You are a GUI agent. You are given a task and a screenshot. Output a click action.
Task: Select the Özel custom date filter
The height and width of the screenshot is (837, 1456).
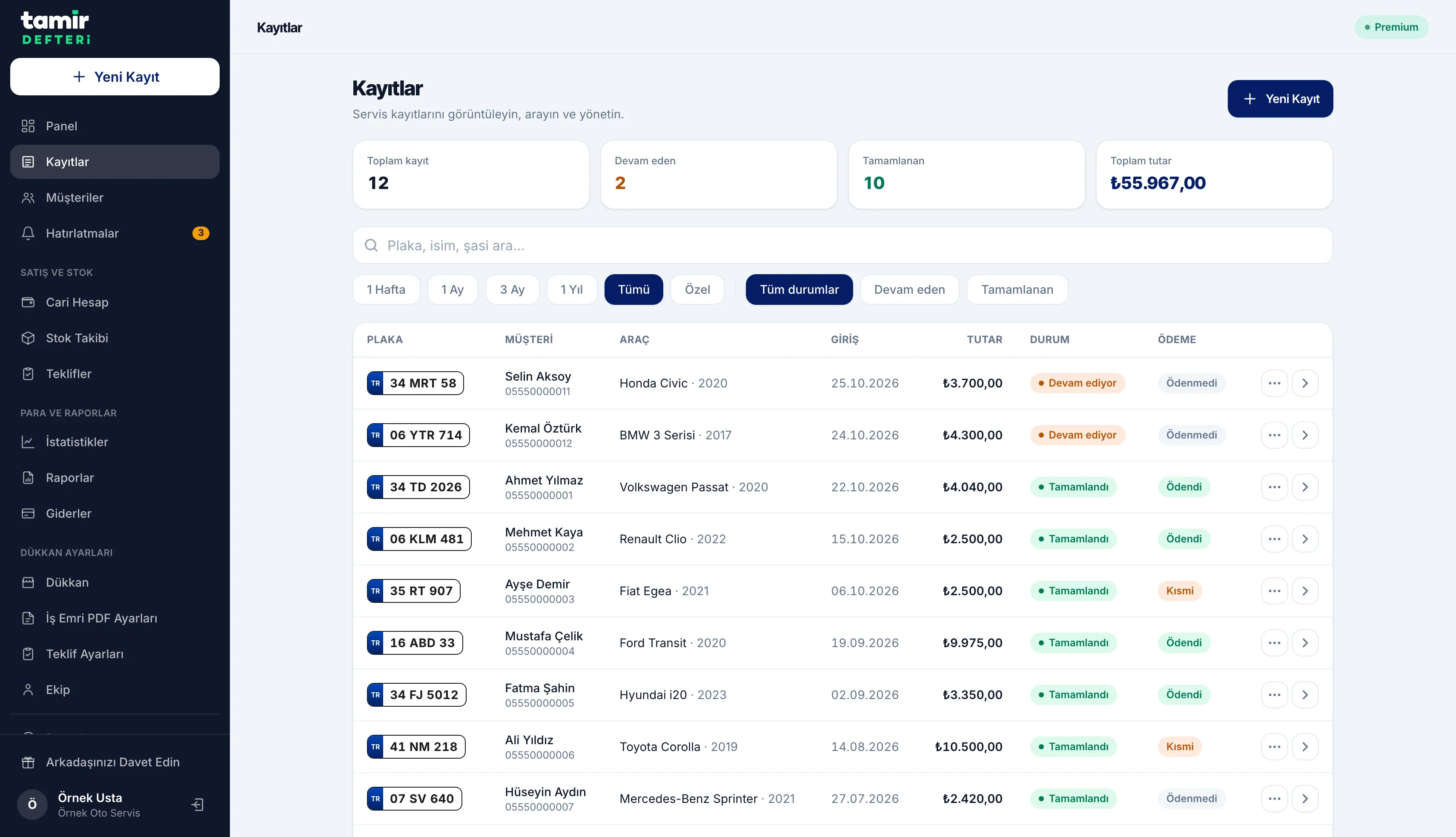click(697, 290)
